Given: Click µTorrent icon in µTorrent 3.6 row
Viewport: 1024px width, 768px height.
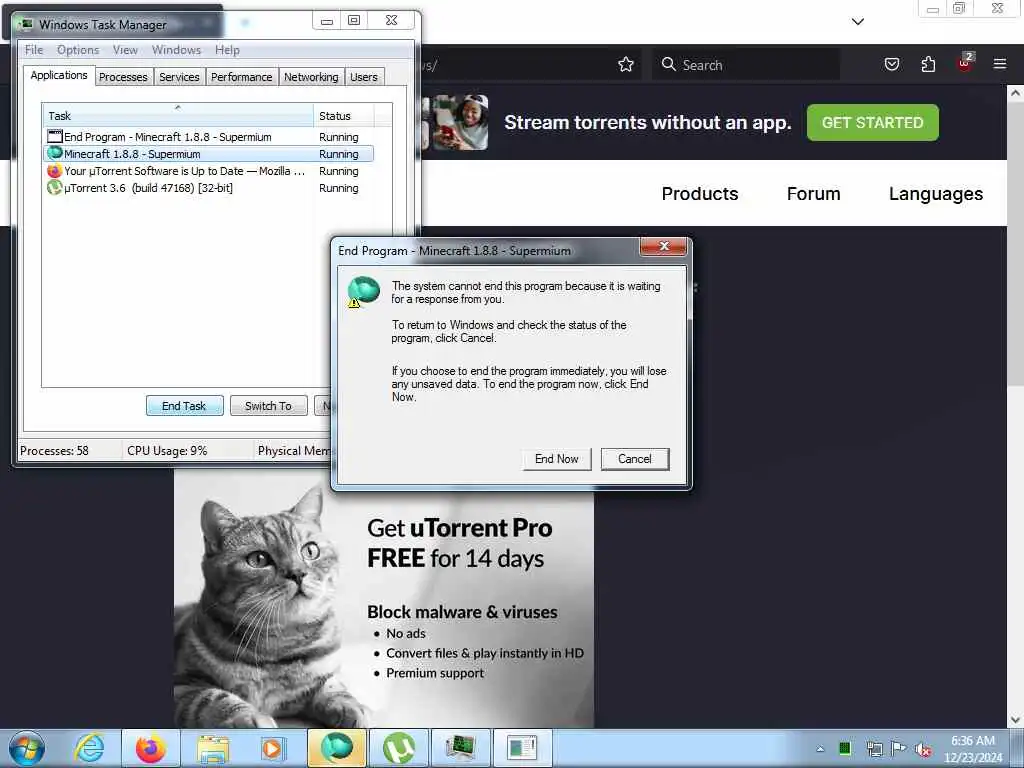Looking at the screenshot, I should (55, 188).
